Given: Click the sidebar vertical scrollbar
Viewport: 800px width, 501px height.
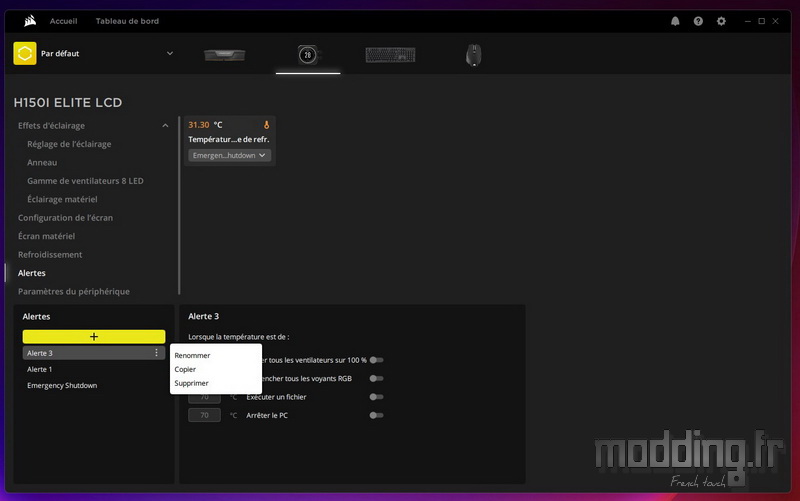Looking at the screenshot, I should click(x=179, y=206).
